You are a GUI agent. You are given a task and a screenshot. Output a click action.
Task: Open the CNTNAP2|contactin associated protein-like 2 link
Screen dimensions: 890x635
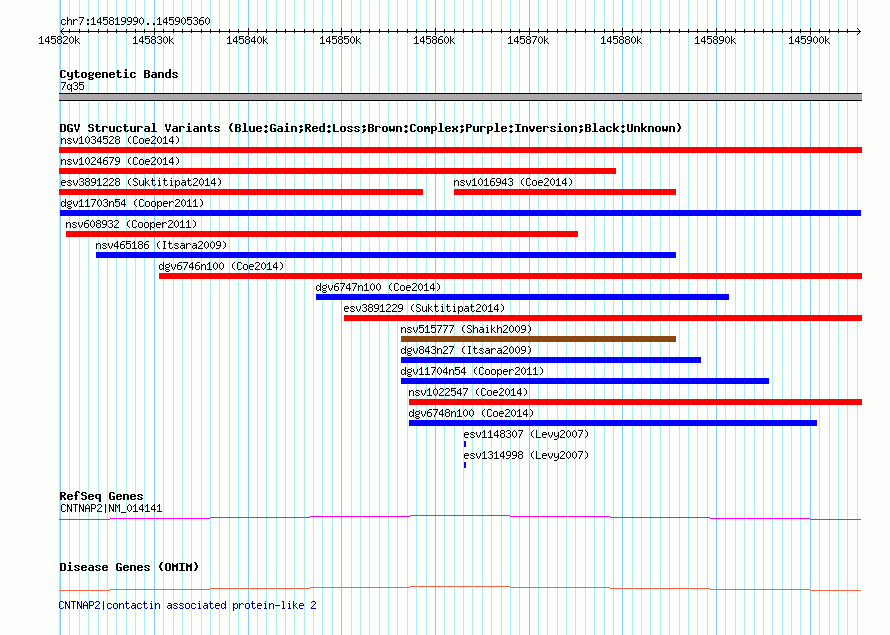point(188,605)
